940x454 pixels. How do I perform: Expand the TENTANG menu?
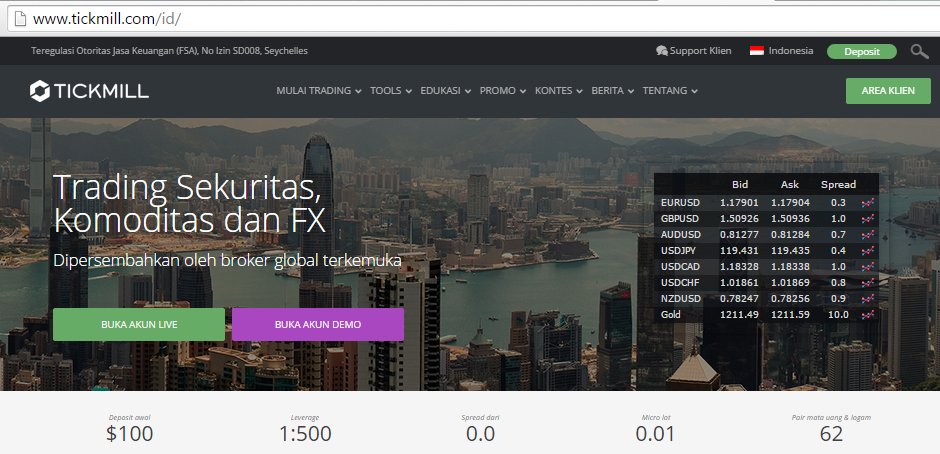pos(670,91)
